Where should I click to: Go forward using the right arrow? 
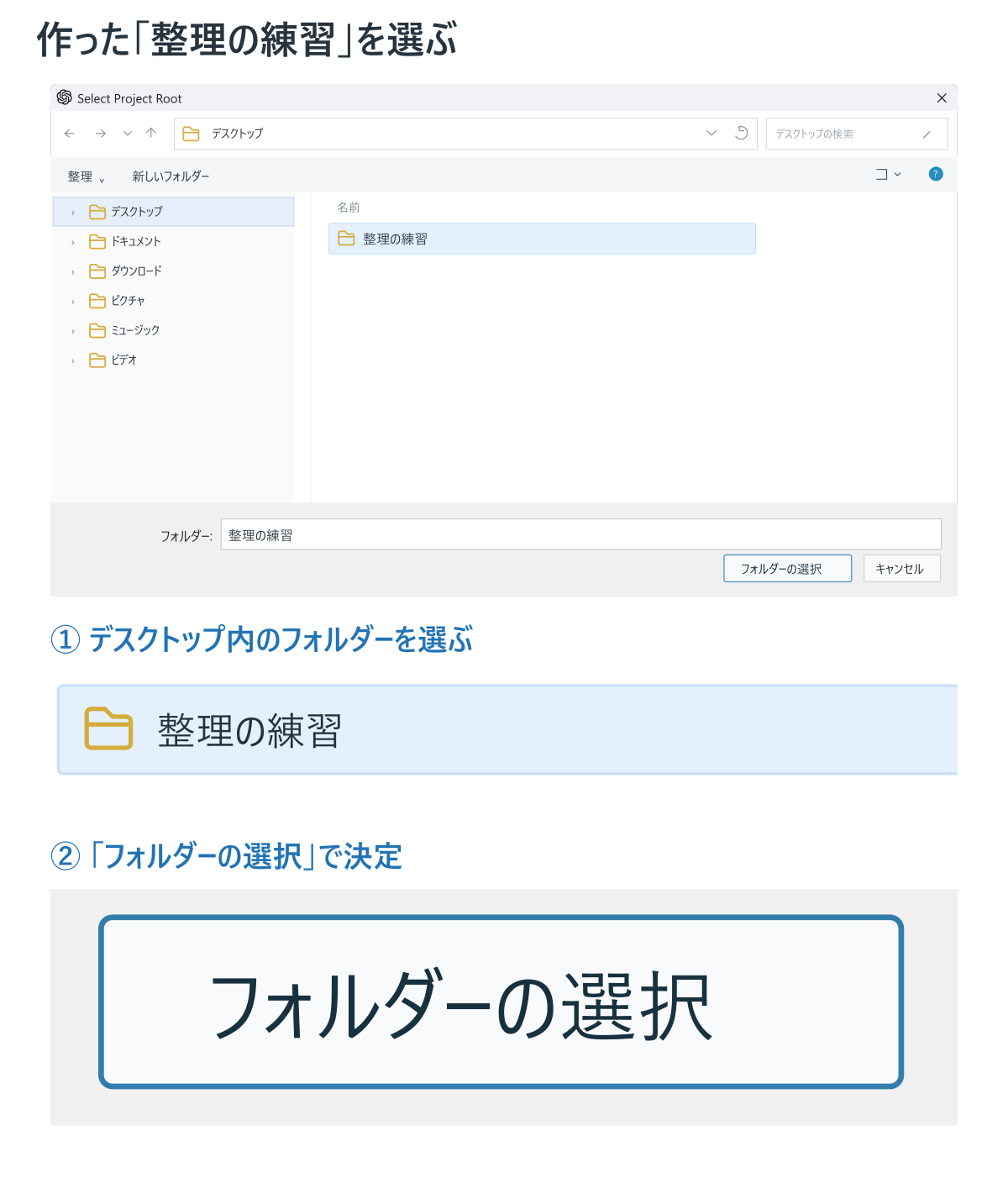(x=101, y=134)
